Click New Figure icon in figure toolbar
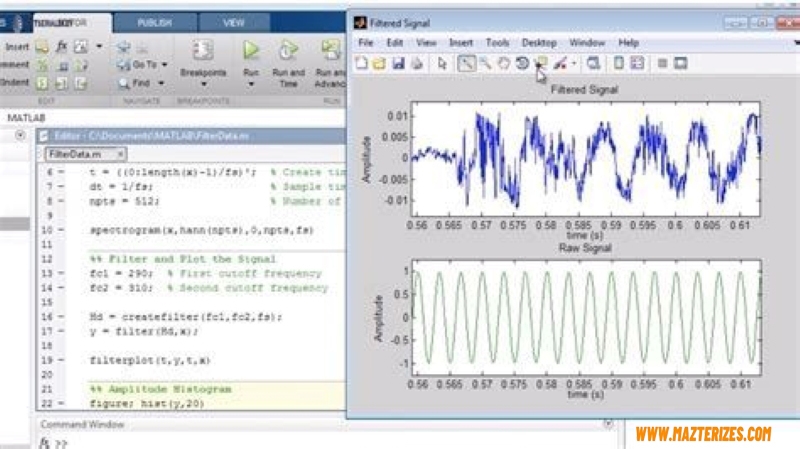The width and height of the screenshot is (800, 449). click(361, 64)
